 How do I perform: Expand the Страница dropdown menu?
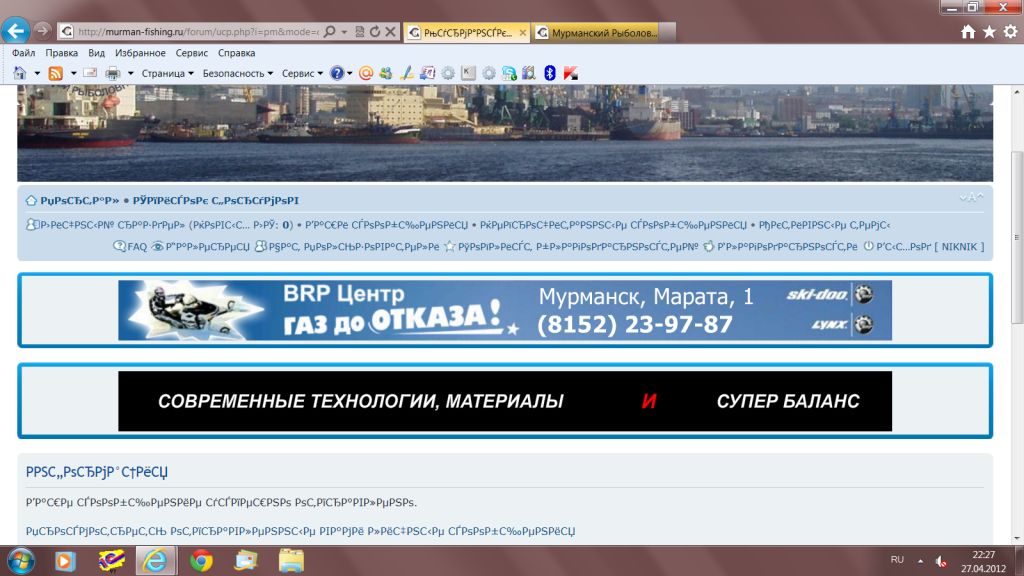tap(167, 73)
